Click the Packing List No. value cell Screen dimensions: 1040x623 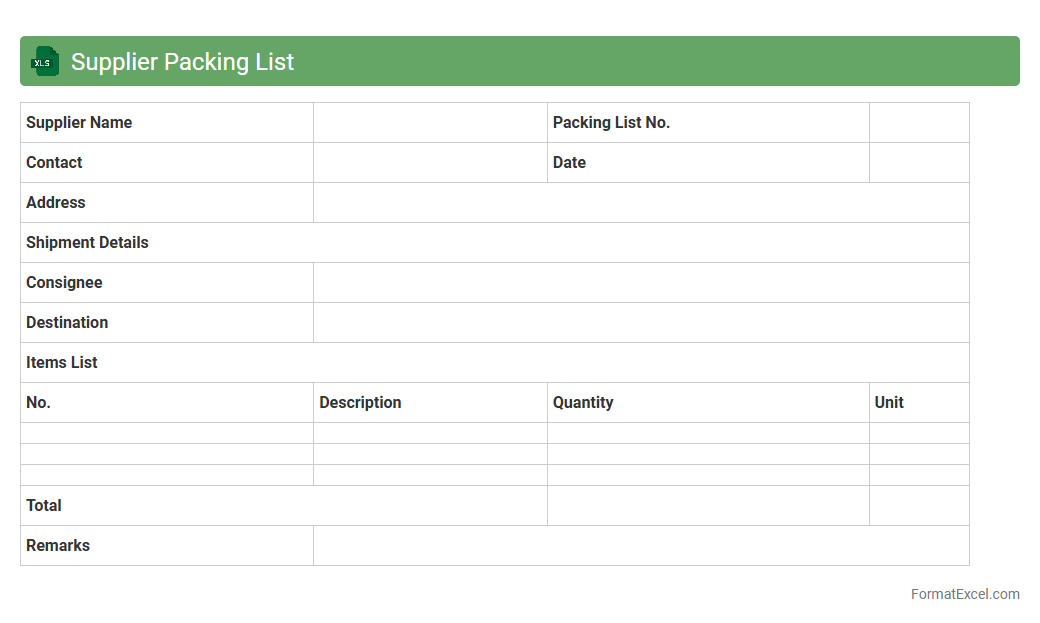918,123
